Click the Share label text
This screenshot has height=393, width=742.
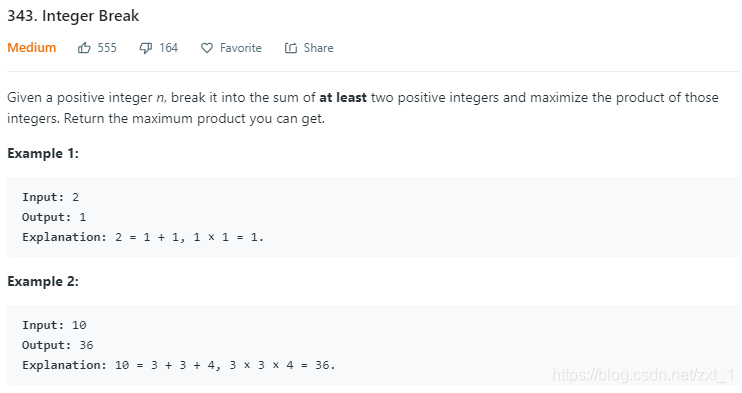[318, 48]
